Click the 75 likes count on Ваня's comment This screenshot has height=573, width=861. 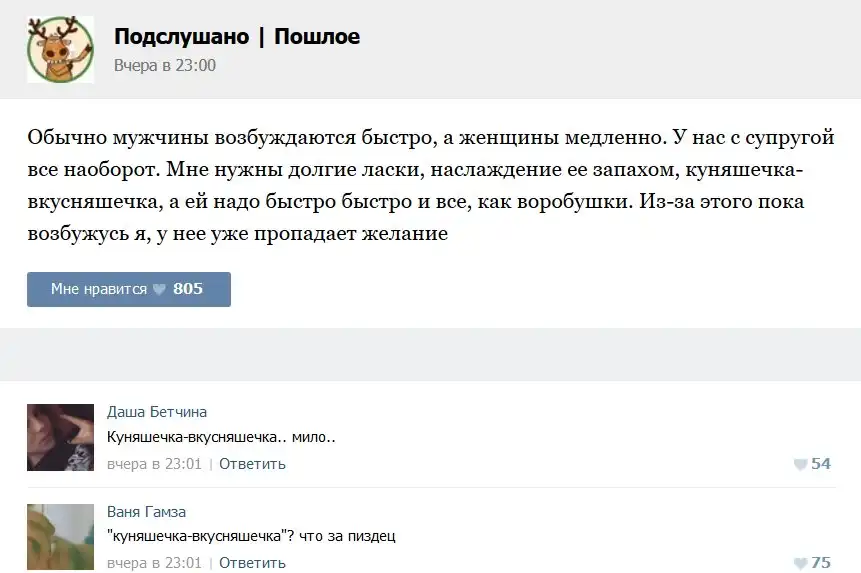point(821,563)
